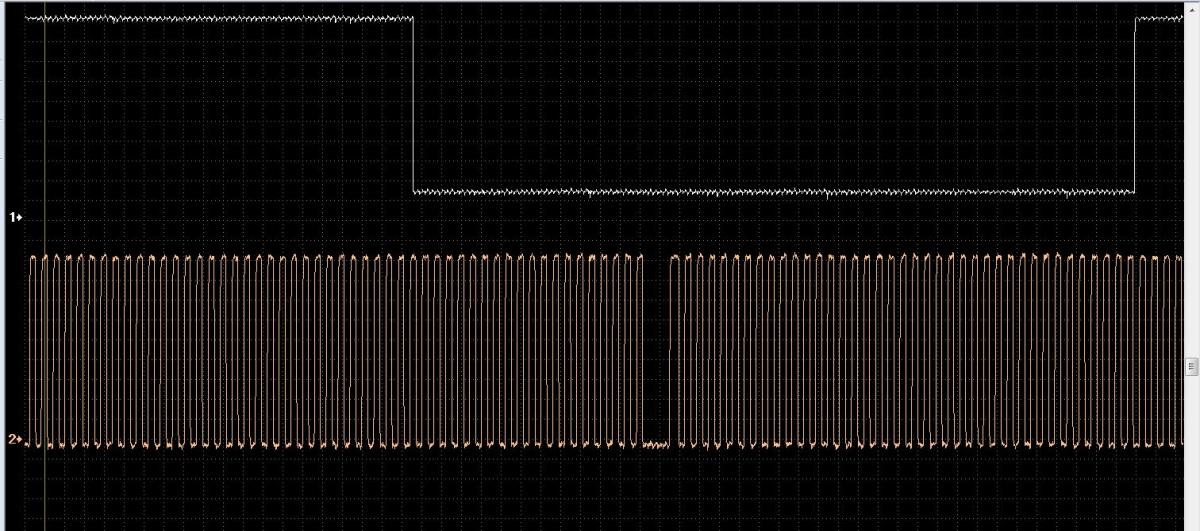Select the vertical time cursor line
This screenshot has width=1200, height=531.
coord(44,266)
